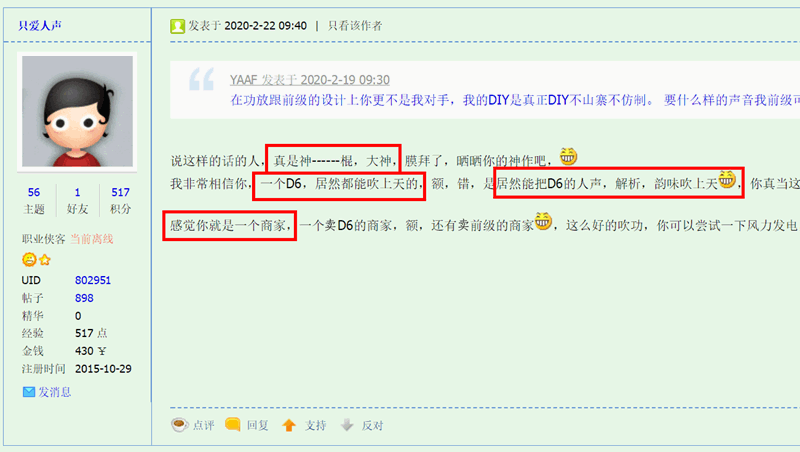Click the cartoon user avatar picture
Image resolution: width=800 pixels, height=452 pixels.
pyautogui.click(x=77, y=111)
